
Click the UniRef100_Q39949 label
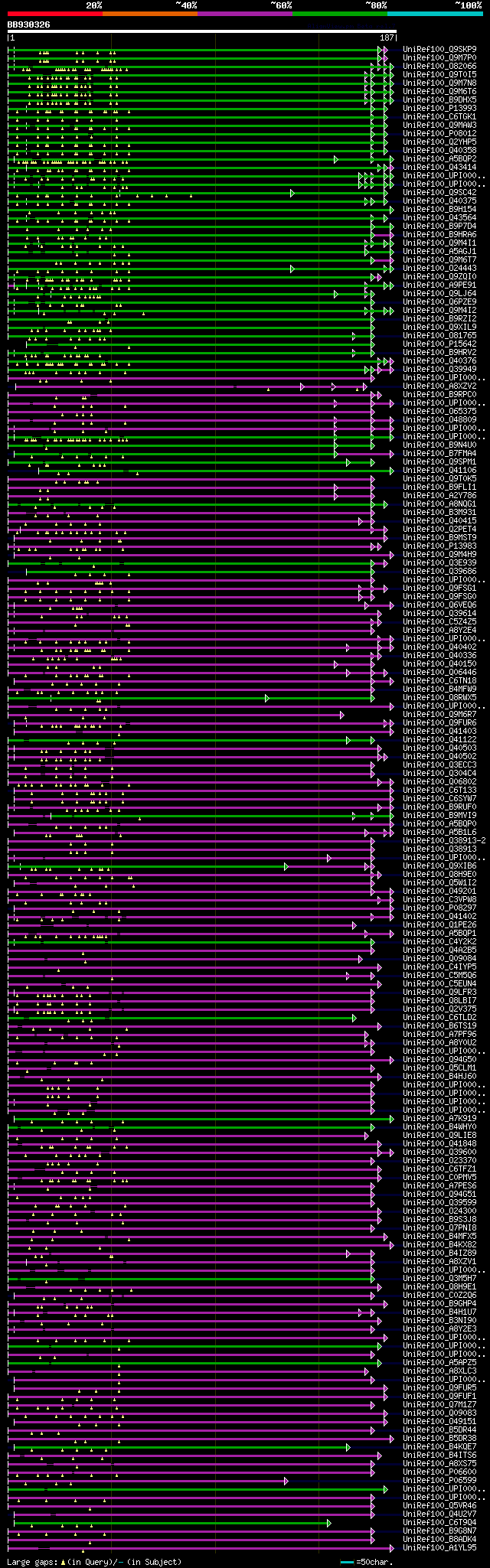click(x=439, y=369)
